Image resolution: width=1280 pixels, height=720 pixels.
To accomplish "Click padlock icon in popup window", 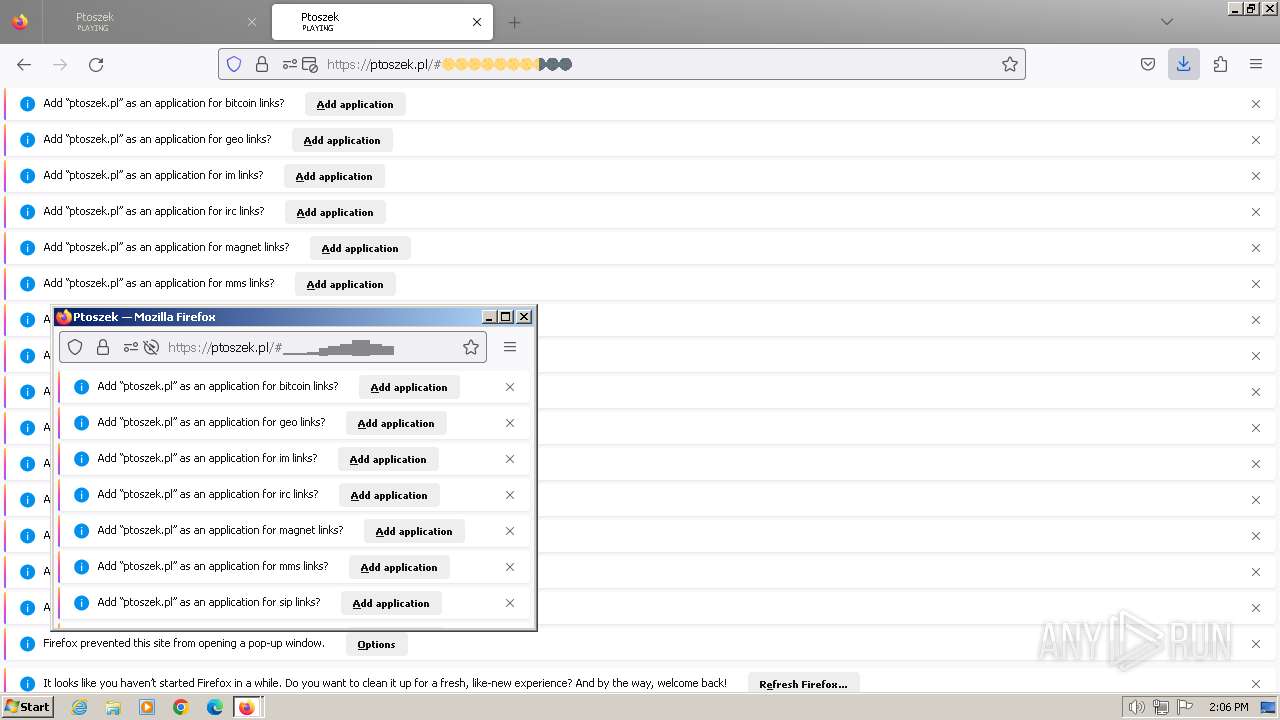I will (x=102, y=347).
